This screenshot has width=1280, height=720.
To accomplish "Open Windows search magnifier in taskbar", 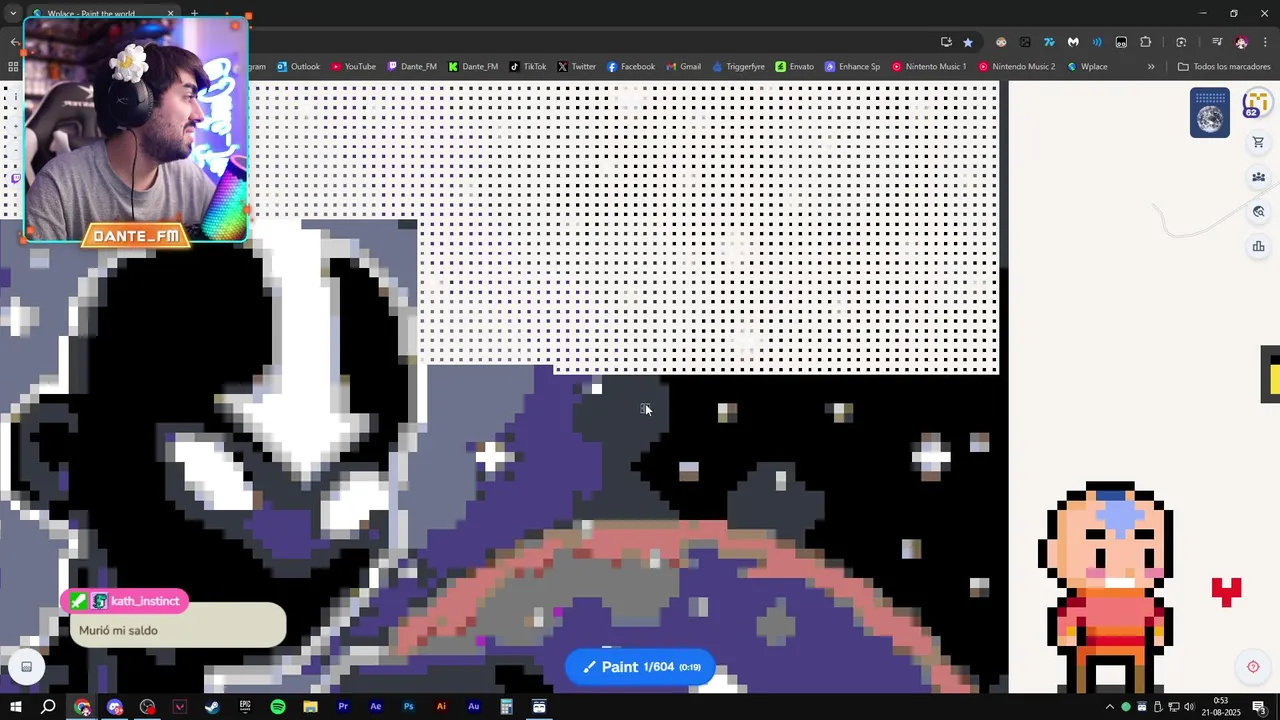I will click(48, 707).
